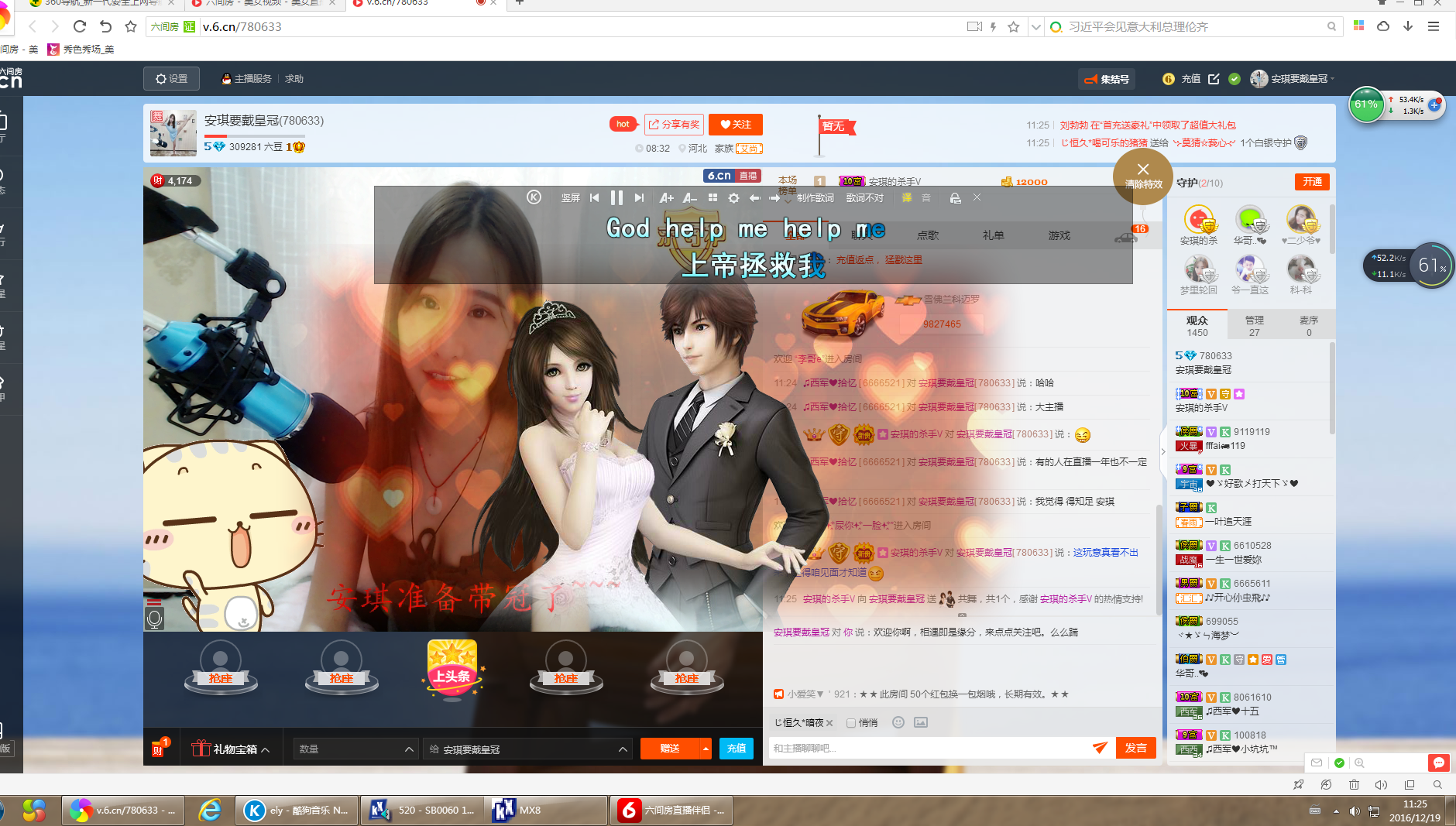Open the 数量 quantity dropdown
This screenshot has height=826, width=1456.
(x=356, y=749)
